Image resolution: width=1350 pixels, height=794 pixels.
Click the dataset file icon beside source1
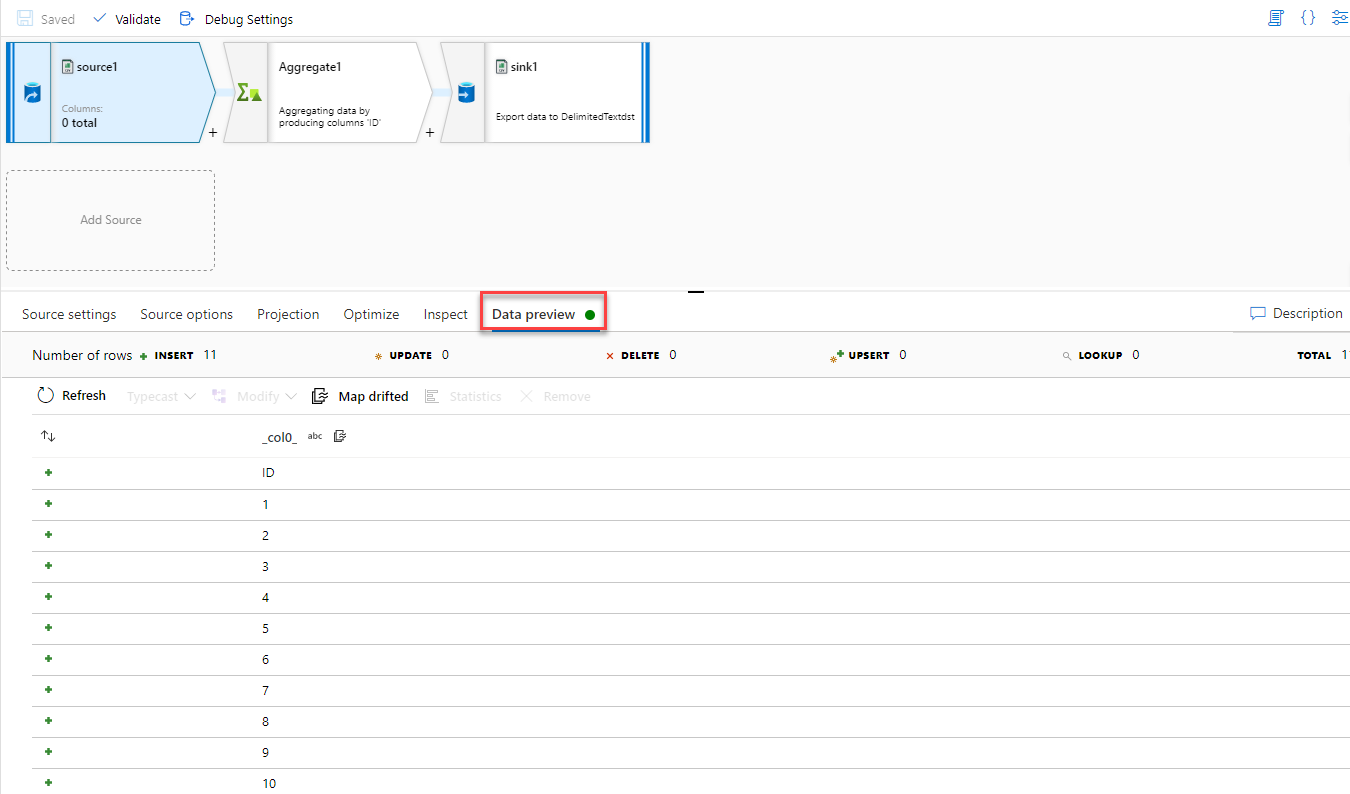(67, 66)
